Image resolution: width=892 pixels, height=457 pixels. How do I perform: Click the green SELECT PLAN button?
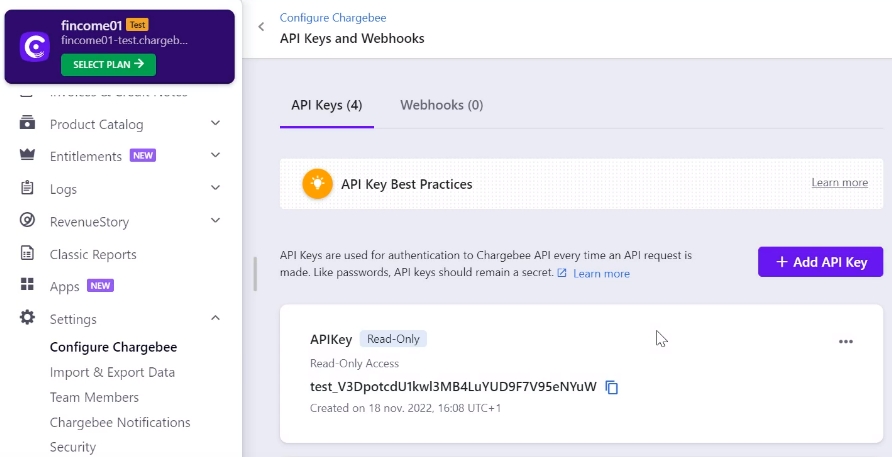click(108, 65)
